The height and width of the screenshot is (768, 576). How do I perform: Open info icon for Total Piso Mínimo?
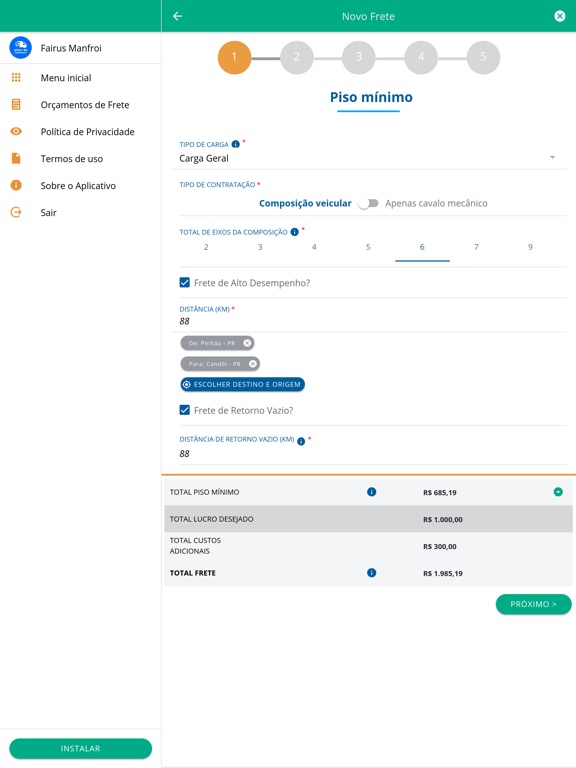[371, 492]
